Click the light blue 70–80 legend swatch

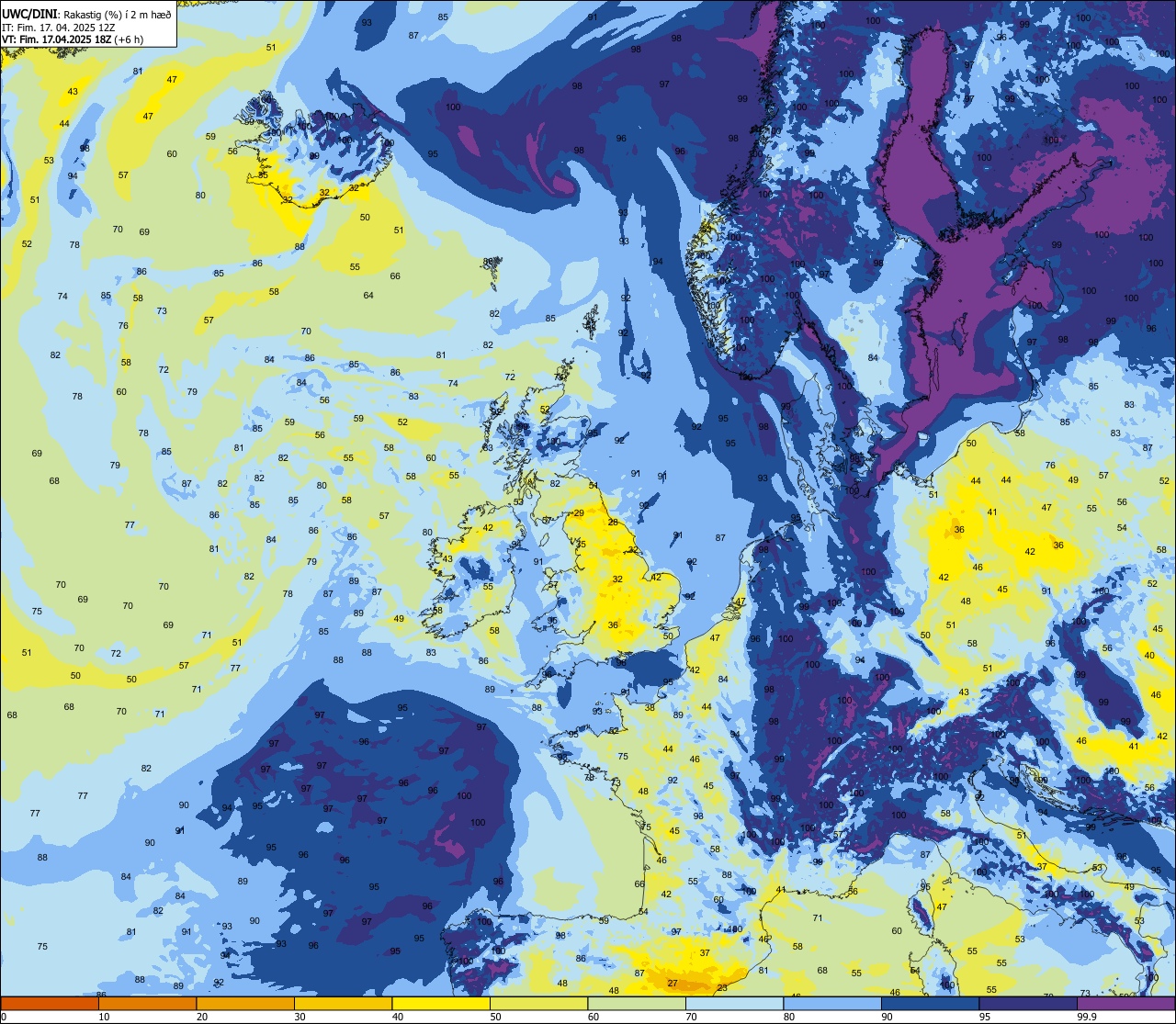pyautogui.click(x=734, y=1004)
